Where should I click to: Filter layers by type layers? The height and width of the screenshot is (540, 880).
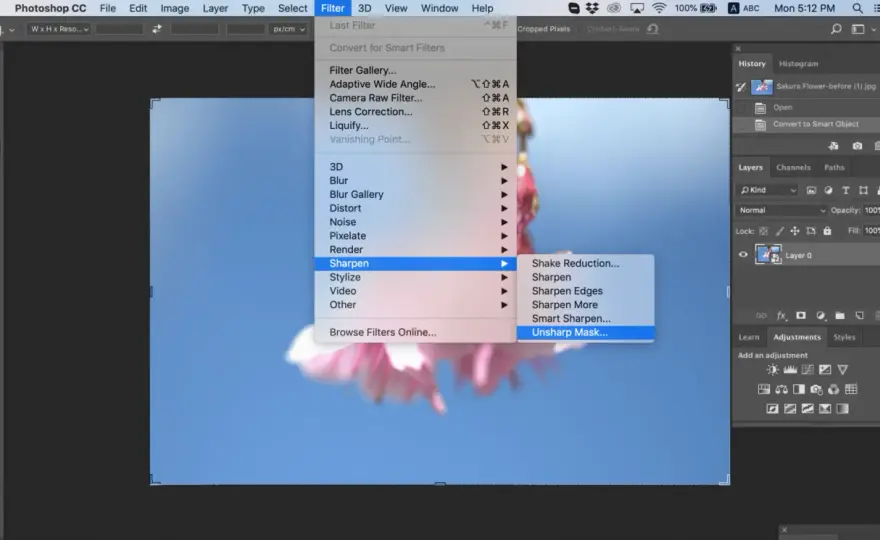pos(845,190)
